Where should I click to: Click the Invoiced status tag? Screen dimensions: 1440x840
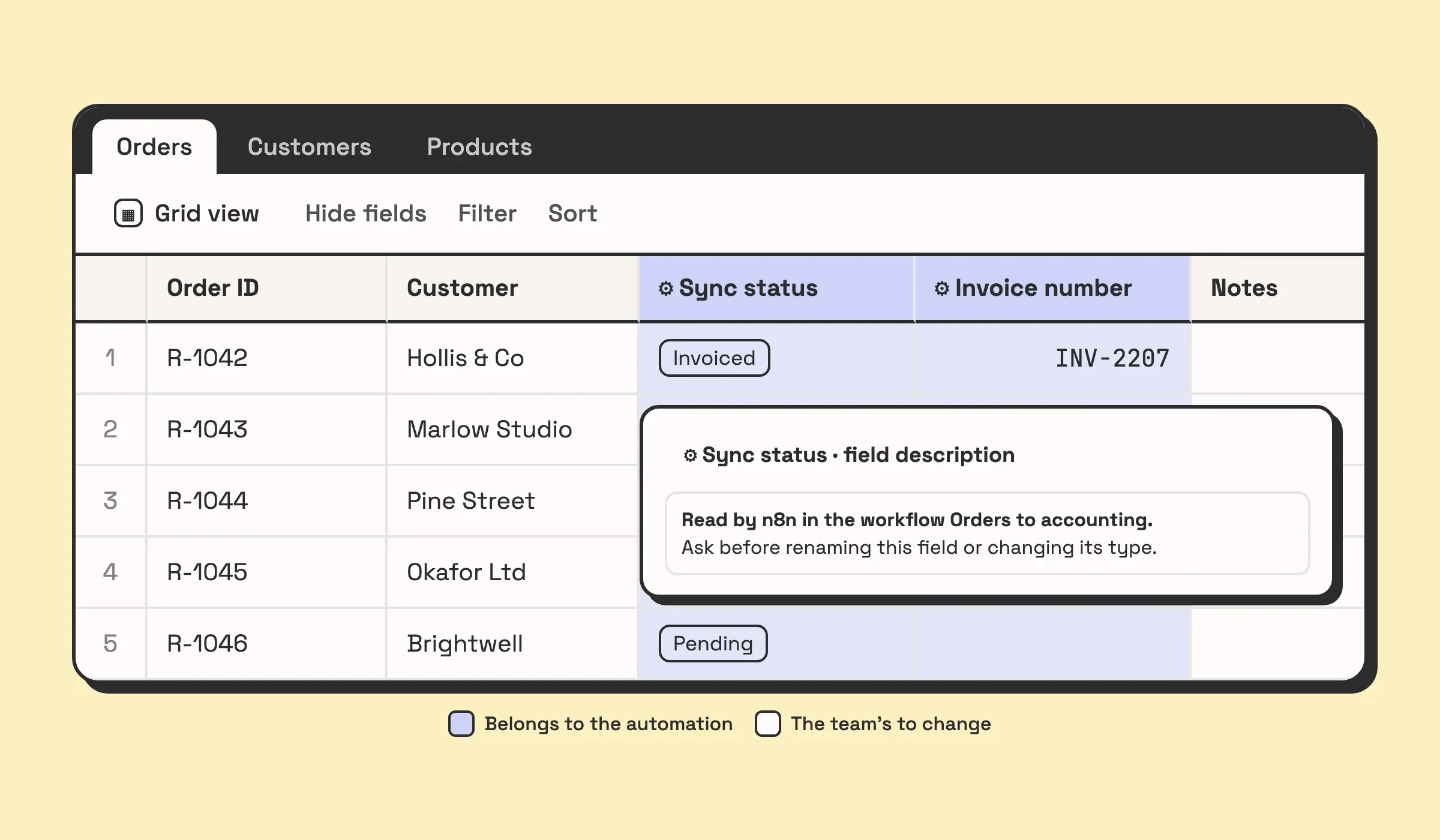pos(714,358)
